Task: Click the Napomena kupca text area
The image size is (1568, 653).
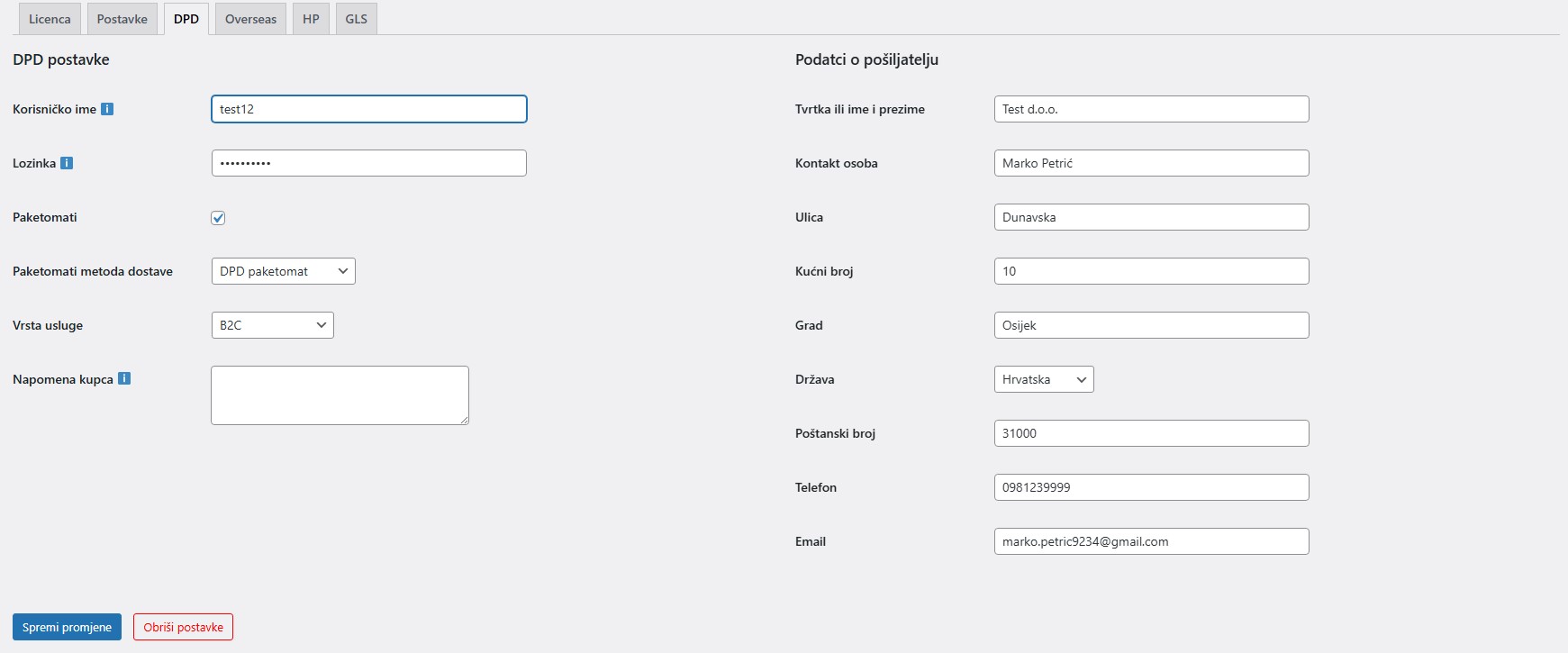Action: (x=340, y=395)
